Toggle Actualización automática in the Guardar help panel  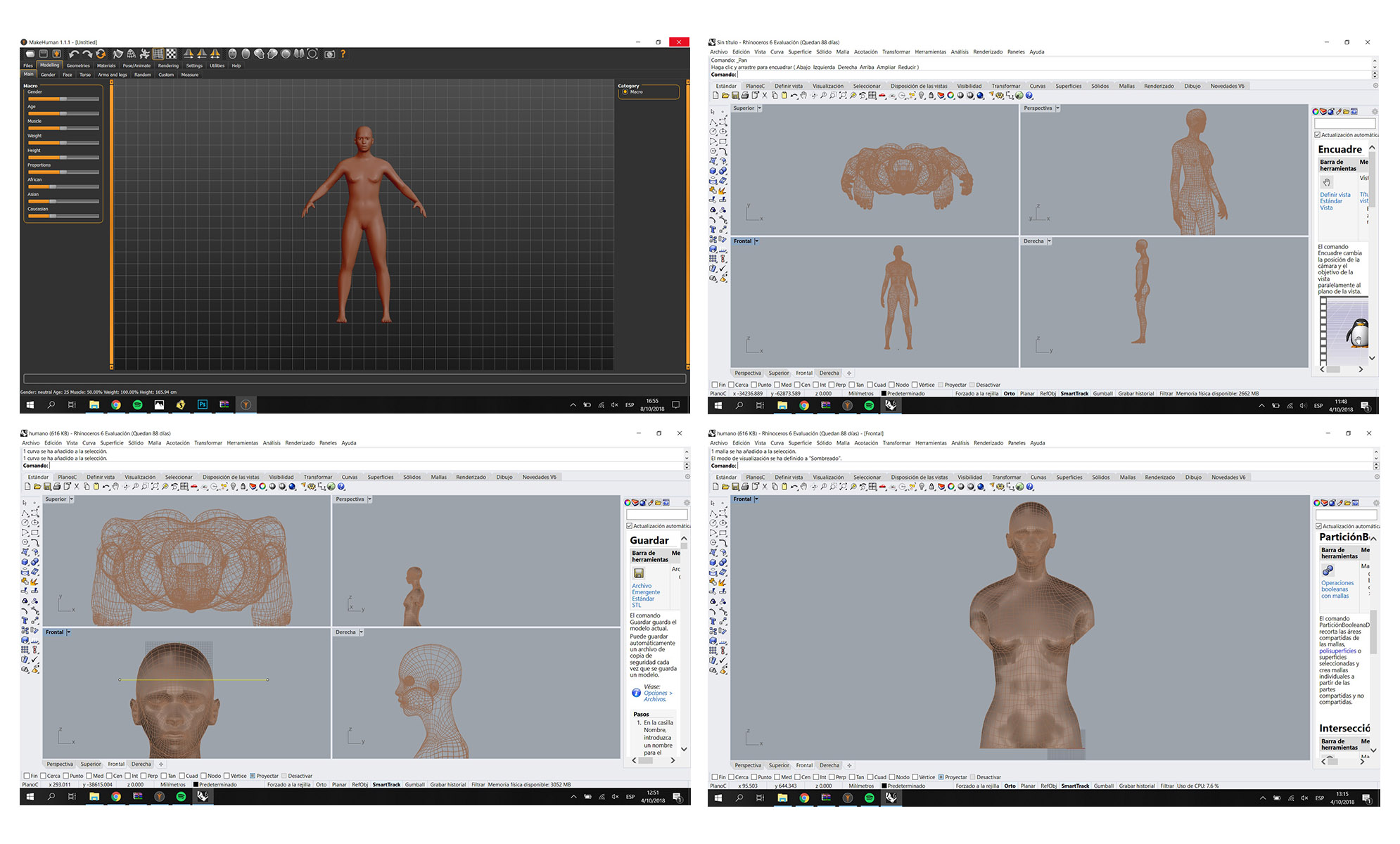tap(630, 526)
